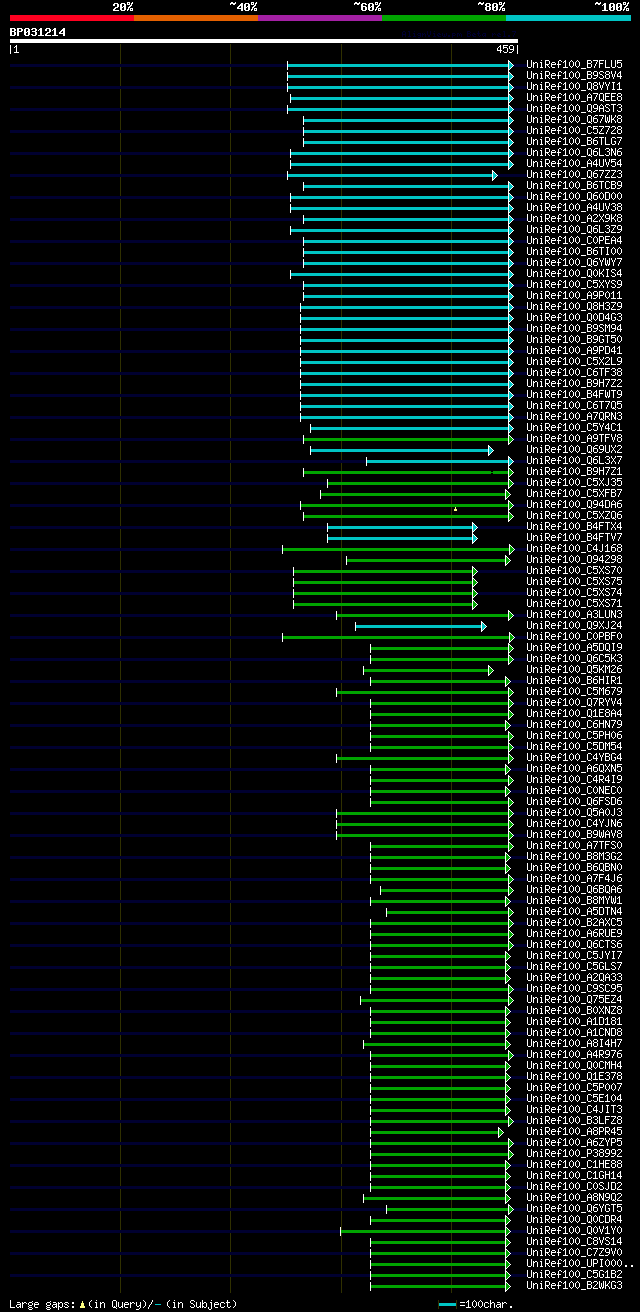Select the UniRef100_B2WKG3 label
Screen dimensions: 640x1312
pyautogui.click(x=574, y=1285)
